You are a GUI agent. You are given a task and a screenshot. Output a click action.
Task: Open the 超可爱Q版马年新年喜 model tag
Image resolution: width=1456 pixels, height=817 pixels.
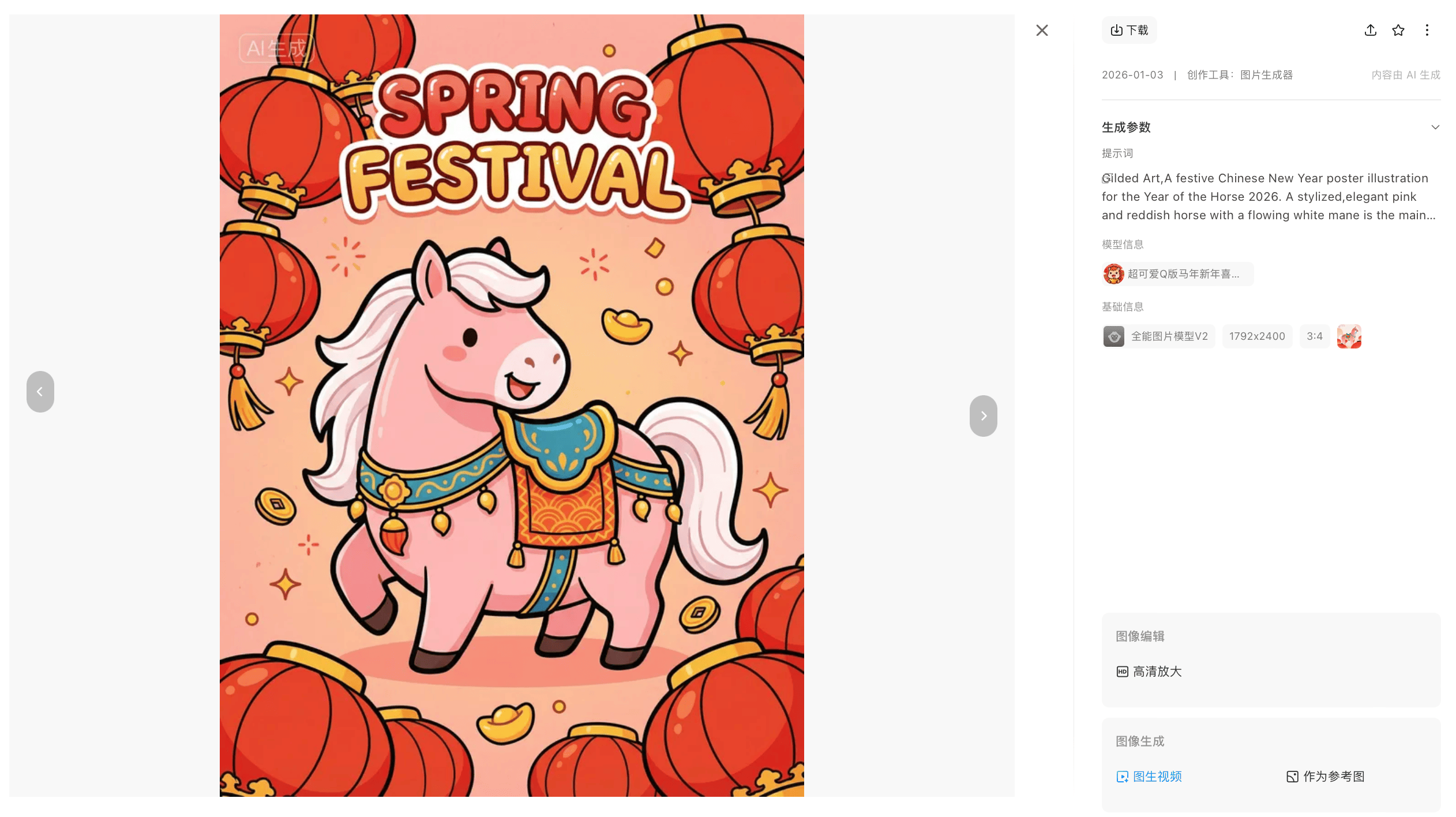[1178, 274]
